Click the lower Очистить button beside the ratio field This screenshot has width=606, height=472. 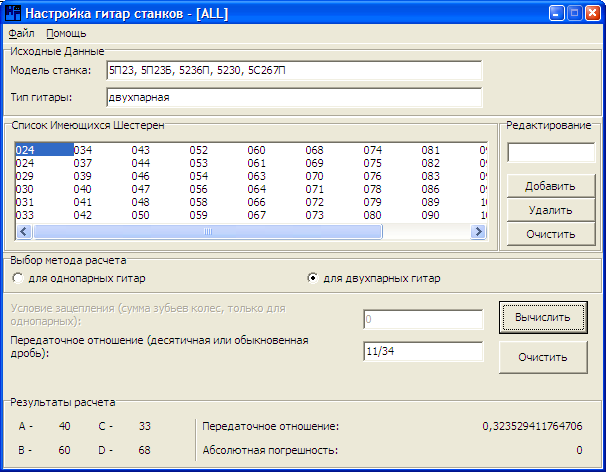(x=543, y=356)
